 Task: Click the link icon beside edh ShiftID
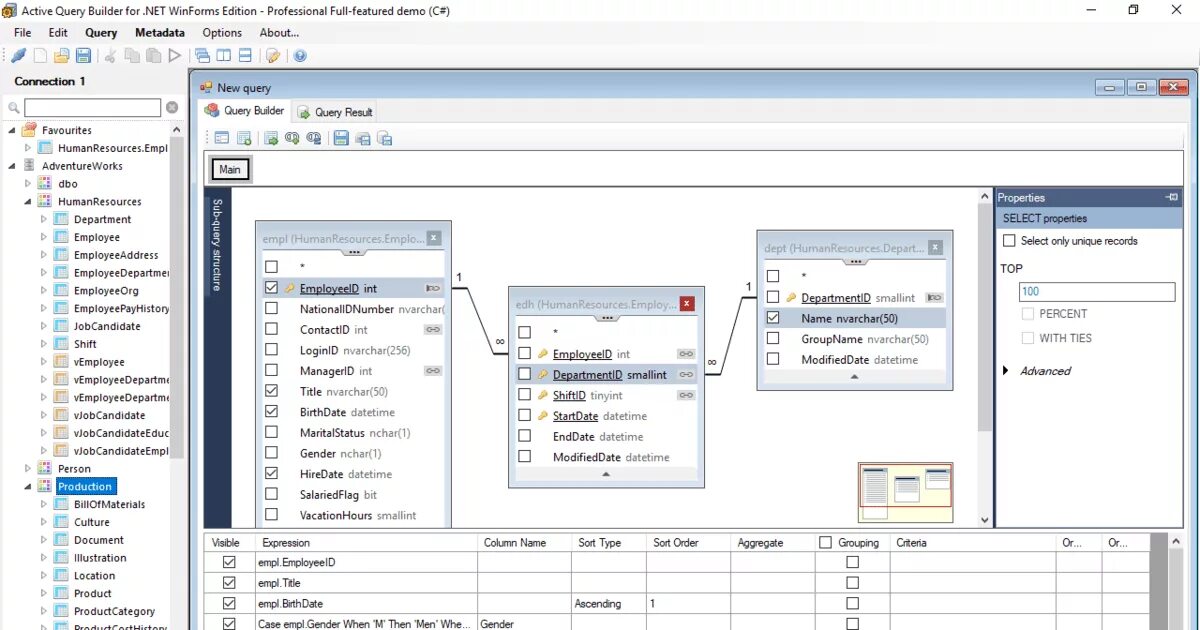[685, 395]
